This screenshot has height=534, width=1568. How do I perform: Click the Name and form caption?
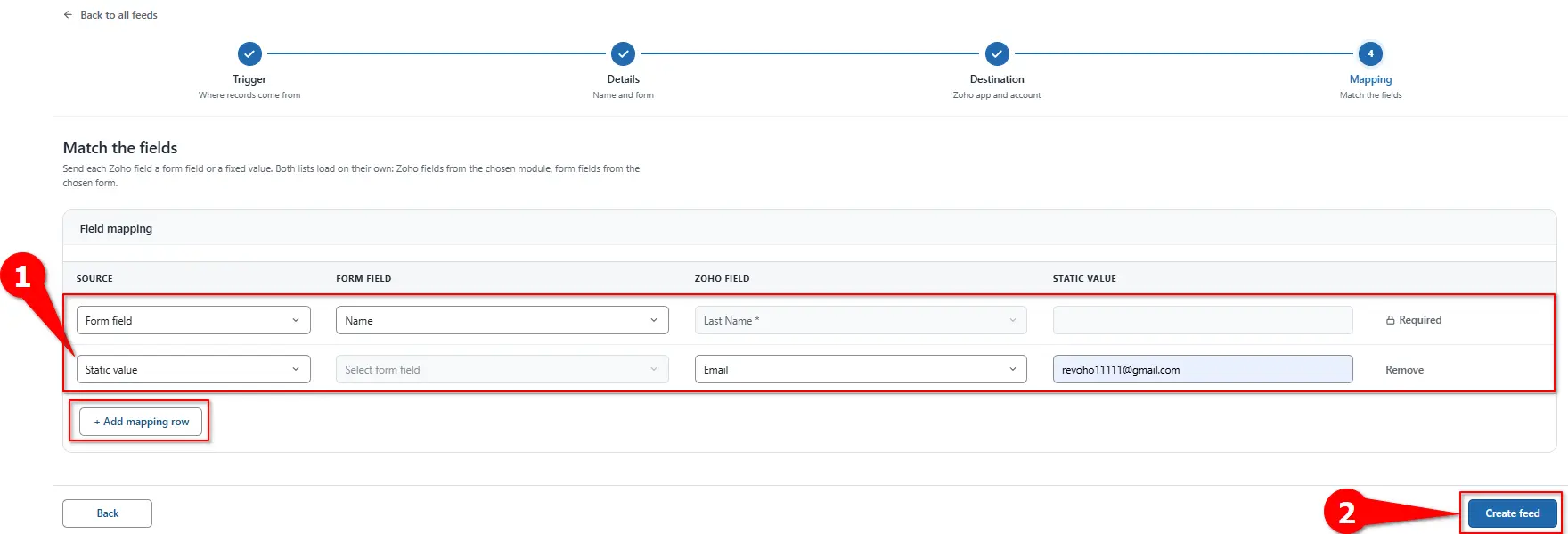[623, 95]
